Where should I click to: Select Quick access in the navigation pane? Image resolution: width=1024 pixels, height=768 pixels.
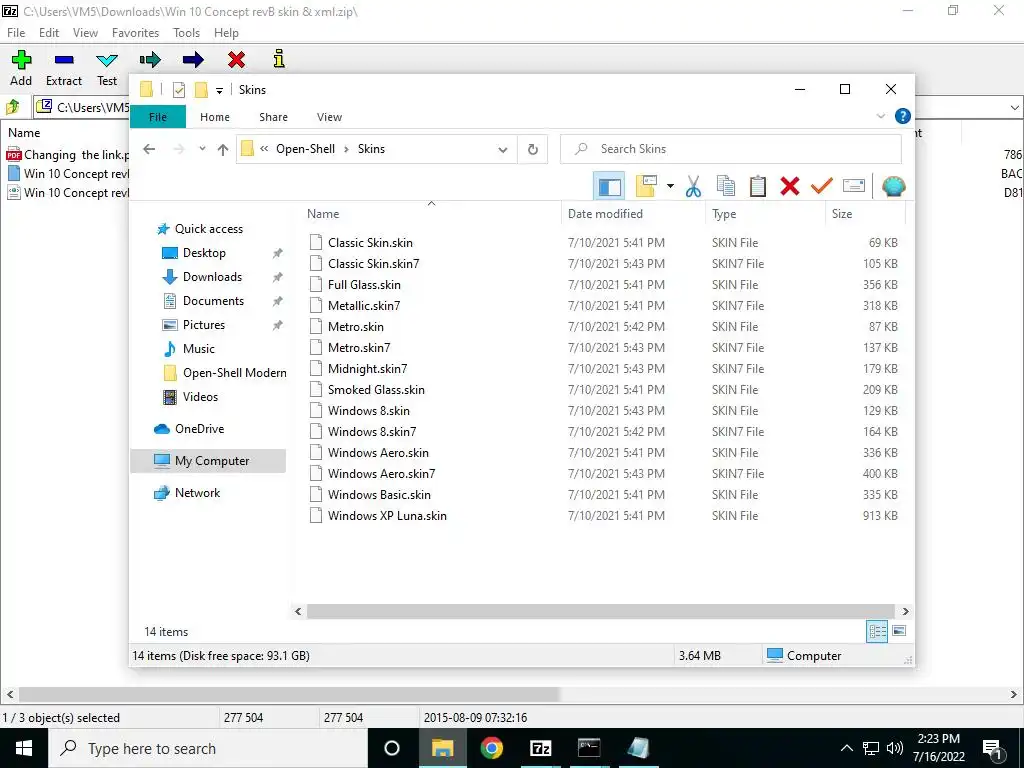pyautogui.click(x=208, y=229)
